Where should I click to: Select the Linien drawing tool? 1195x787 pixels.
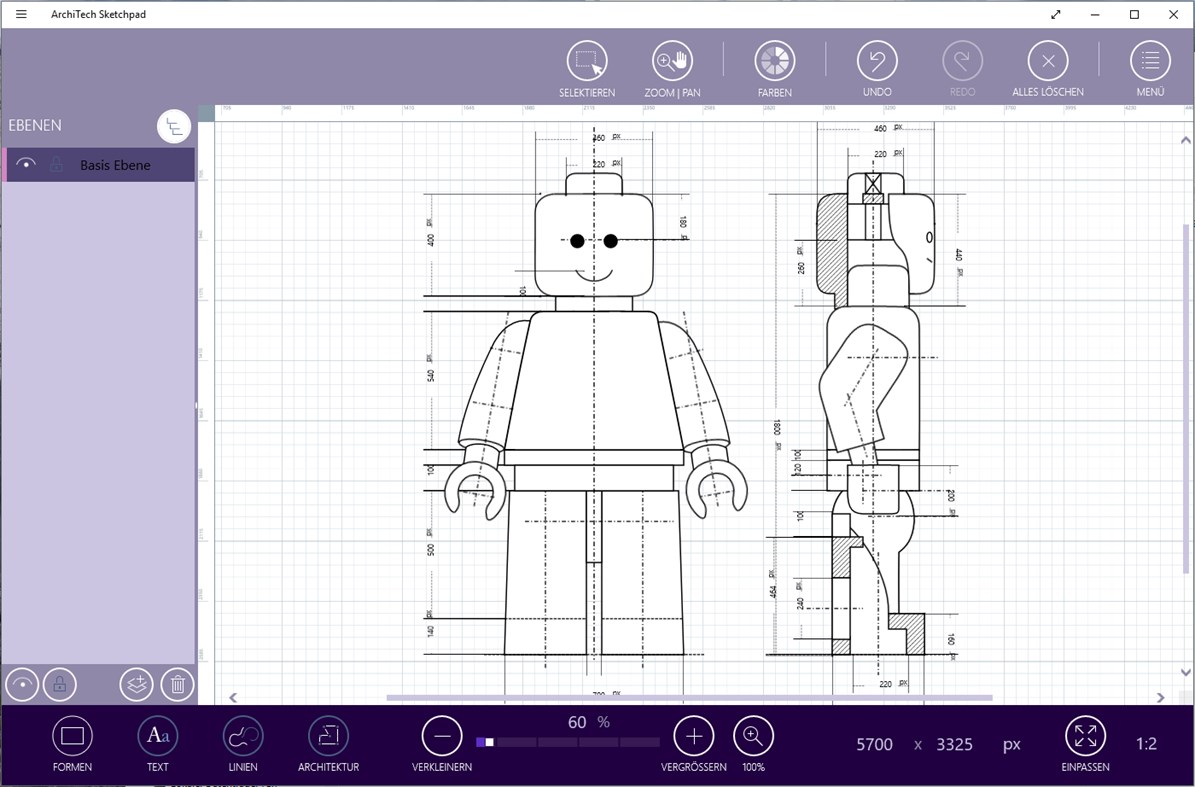point(243,737)
